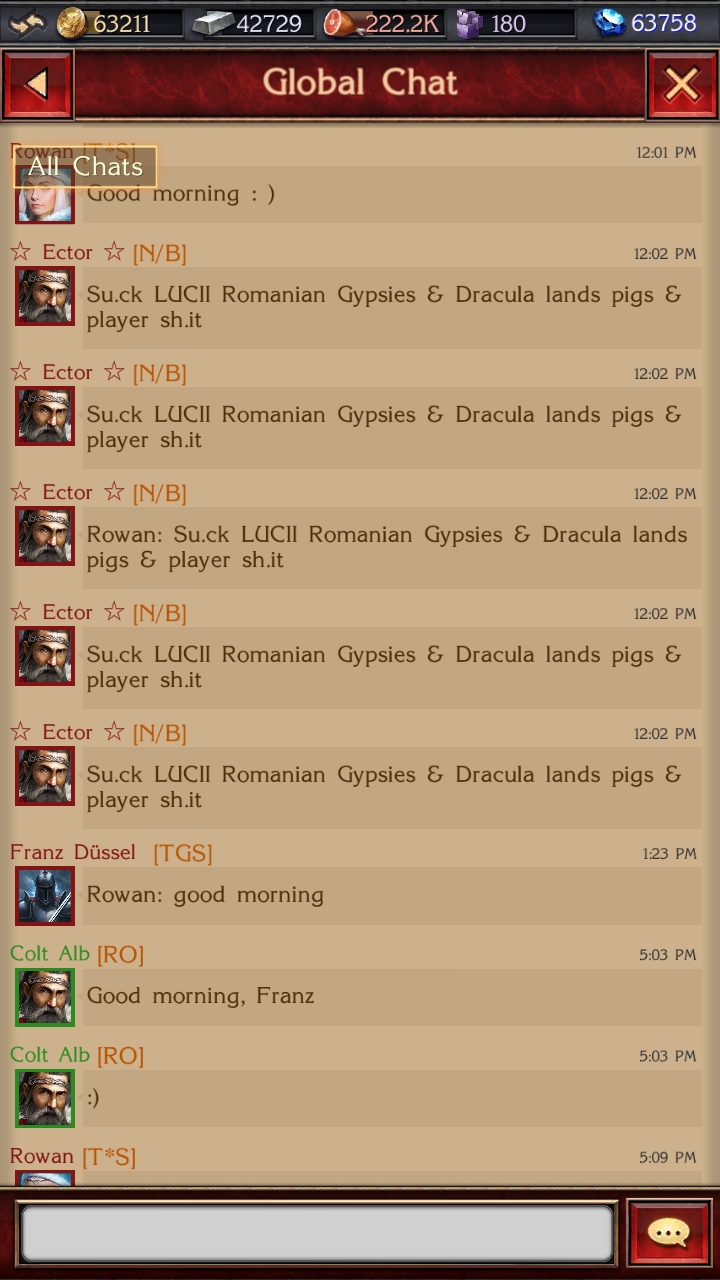Tap the blue sapphire gems icon
Viewport: 720px width, 1280px height.
(609, 23)
